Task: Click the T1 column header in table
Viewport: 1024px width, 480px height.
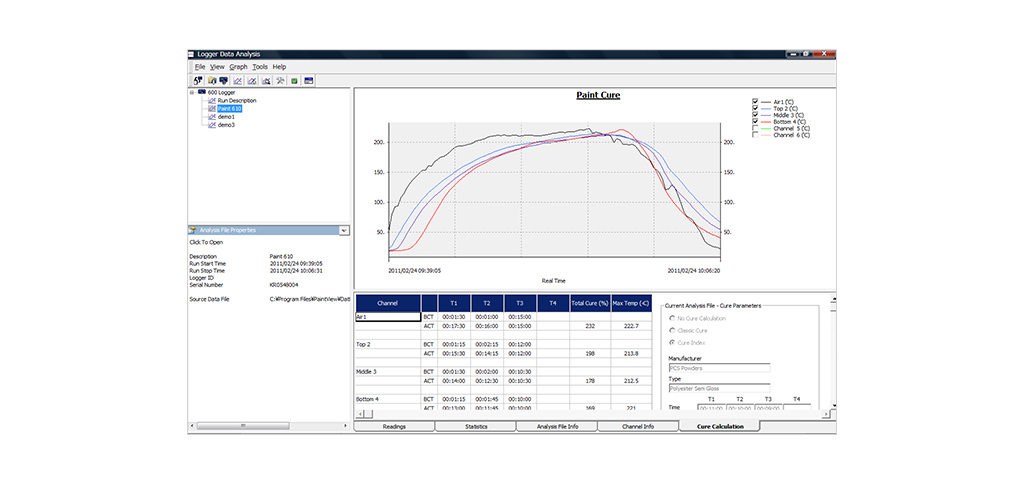Action: (x=454, y=303)
